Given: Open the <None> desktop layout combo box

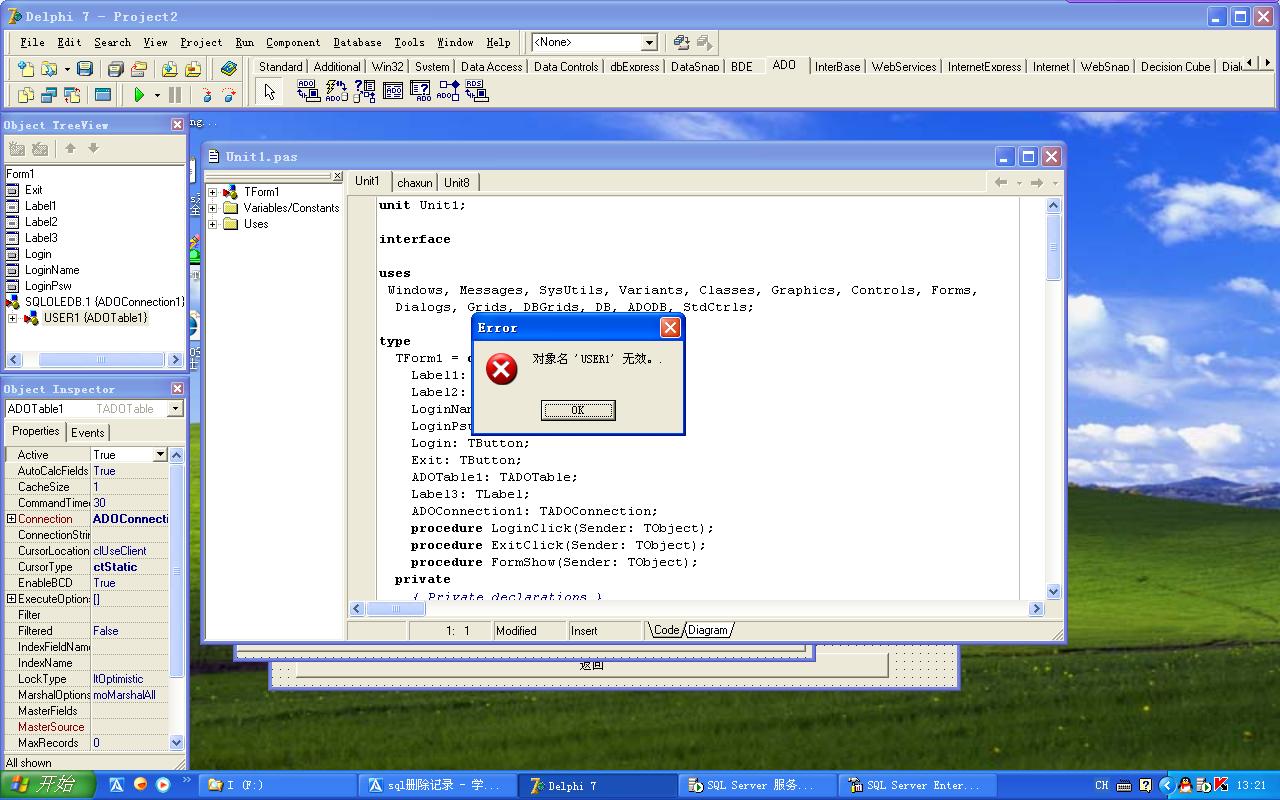Looking at the screenshot, I should click(649, 42).
